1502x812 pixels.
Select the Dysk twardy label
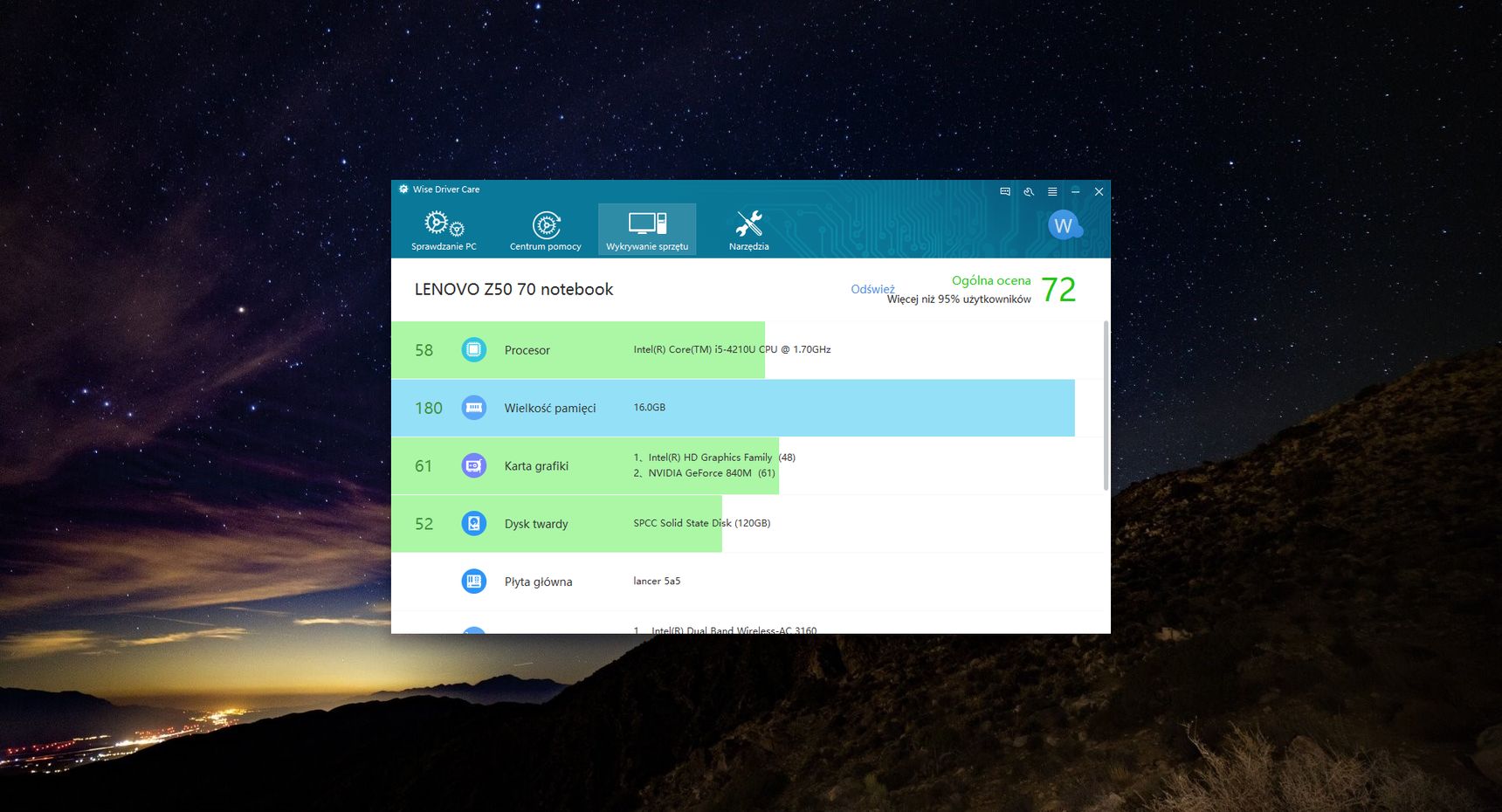[x=536, y=524]
